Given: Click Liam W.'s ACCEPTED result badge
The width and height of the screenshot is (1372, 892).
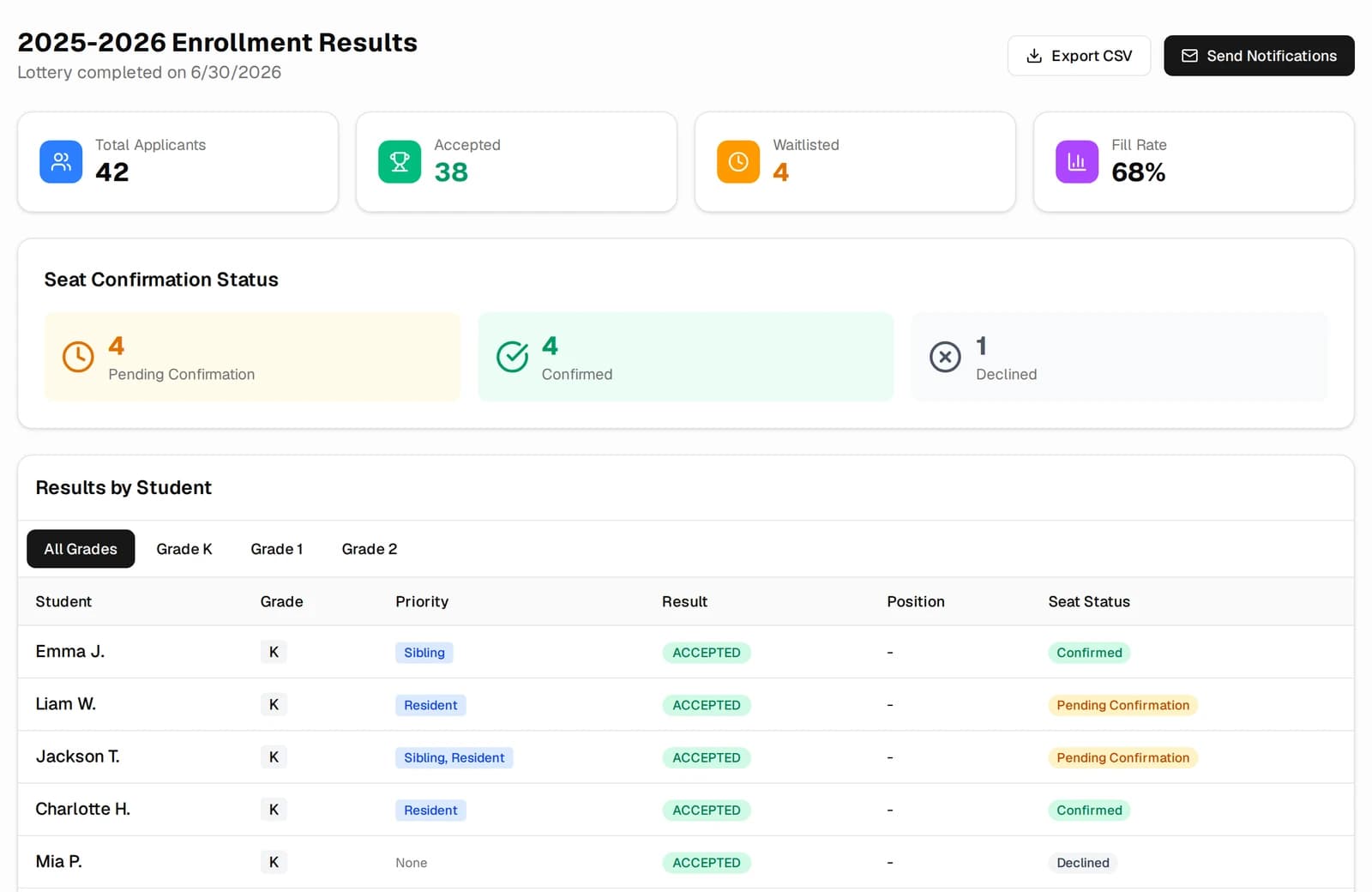Looking at the screenshot, I should [x=707, y=705].
